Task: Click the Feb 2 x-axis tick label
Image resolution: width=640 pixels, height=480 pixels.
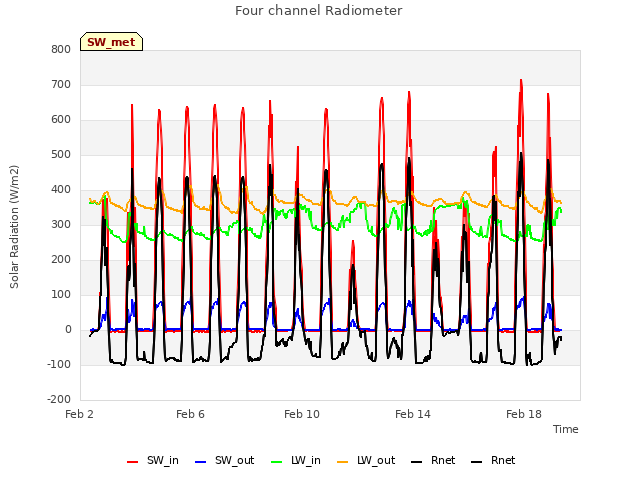Action: tap(79, 414)
